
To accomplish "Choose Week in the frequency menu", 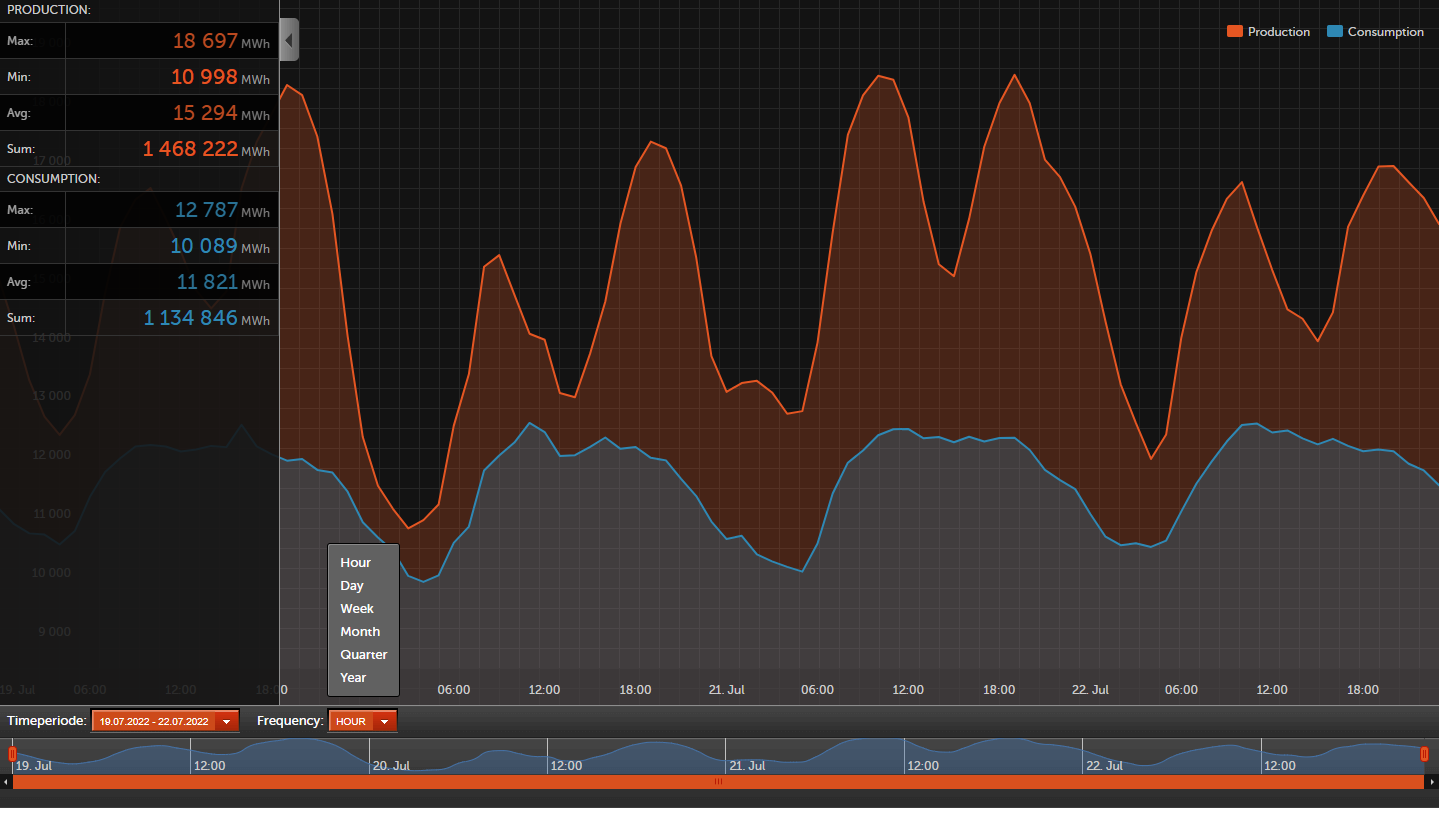I will [x=357, y=609].
